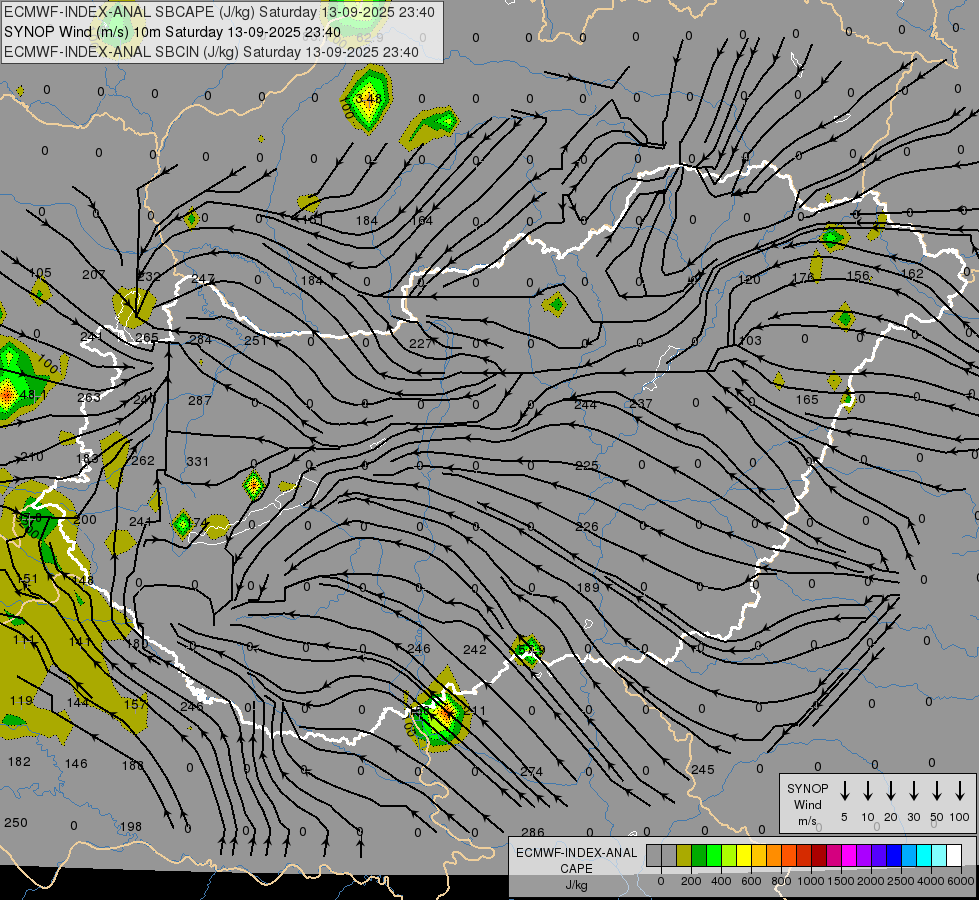This screenshot has height=900, width=979.
Task: Click the 6000 tick label on the CAPE scale
Action: [x=960, y=881]
